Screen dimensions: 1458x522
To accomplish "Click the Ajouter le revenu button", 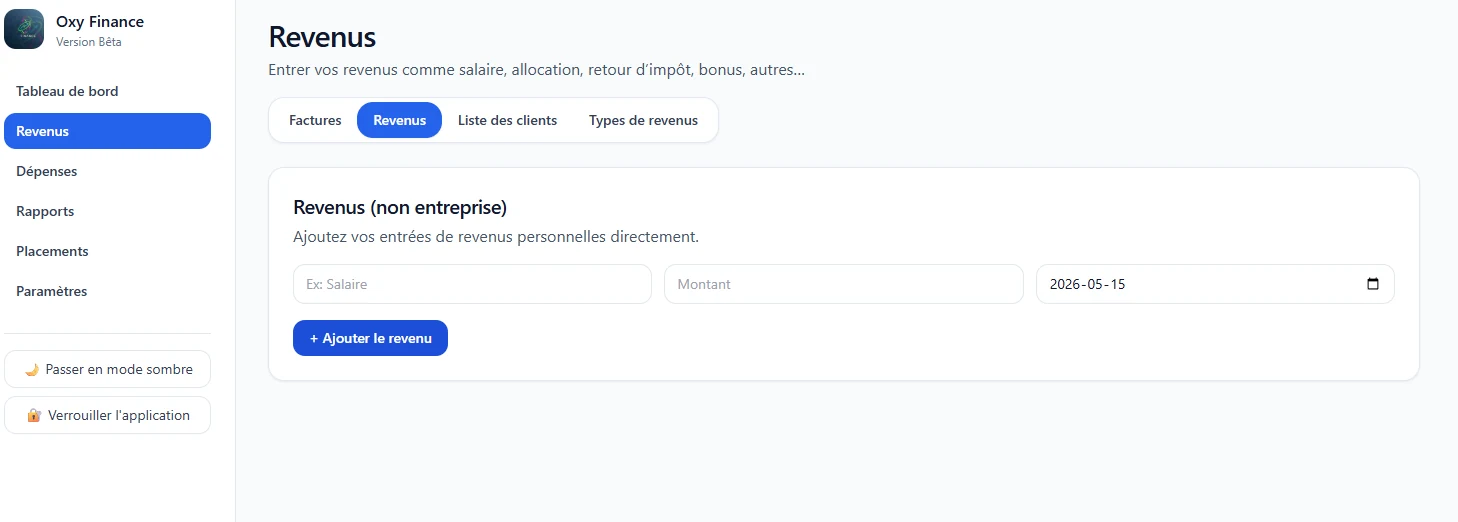I will 370,338.
